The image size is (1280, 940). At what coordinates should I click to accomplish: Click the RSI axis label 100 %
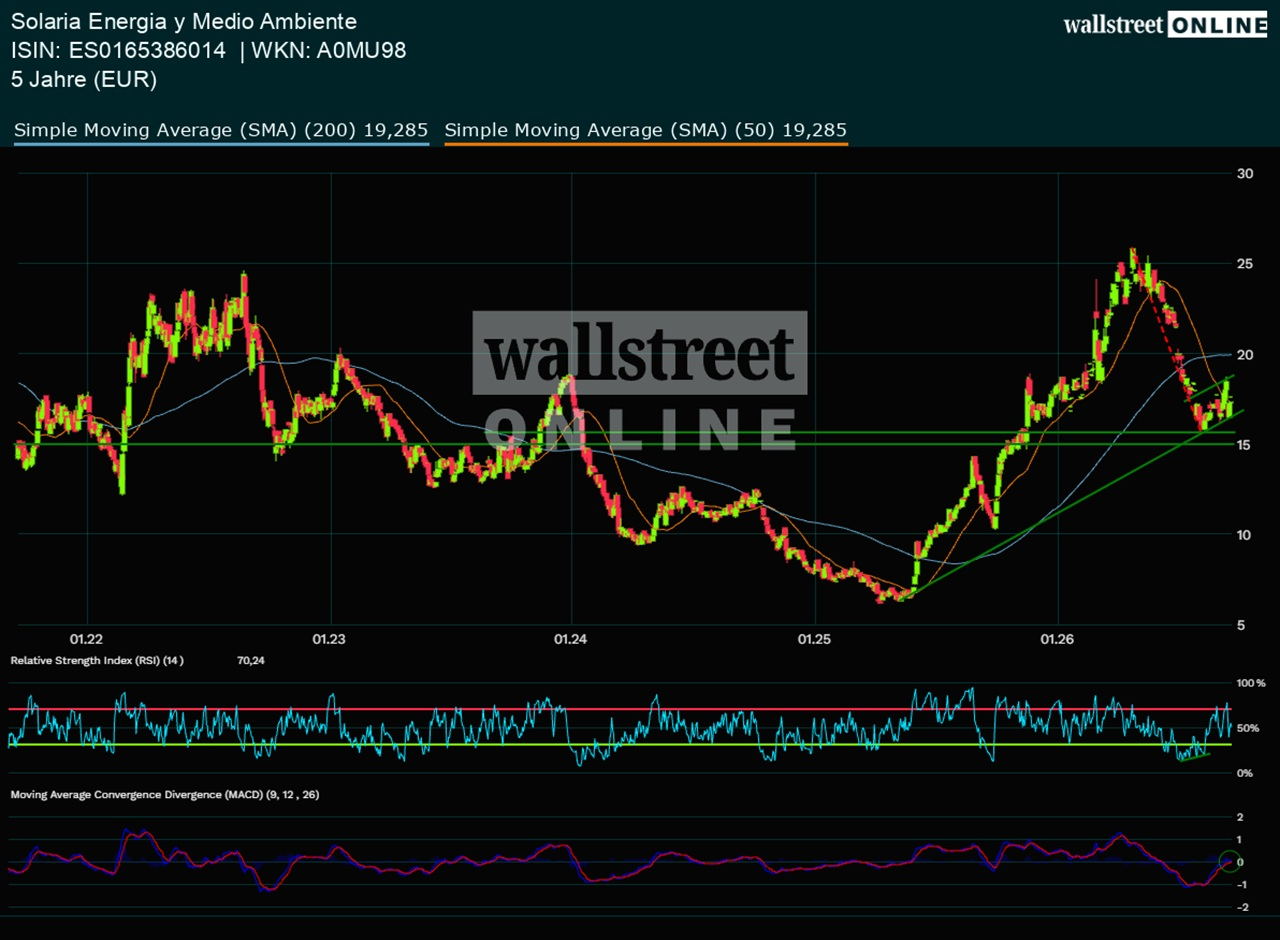1251,683
